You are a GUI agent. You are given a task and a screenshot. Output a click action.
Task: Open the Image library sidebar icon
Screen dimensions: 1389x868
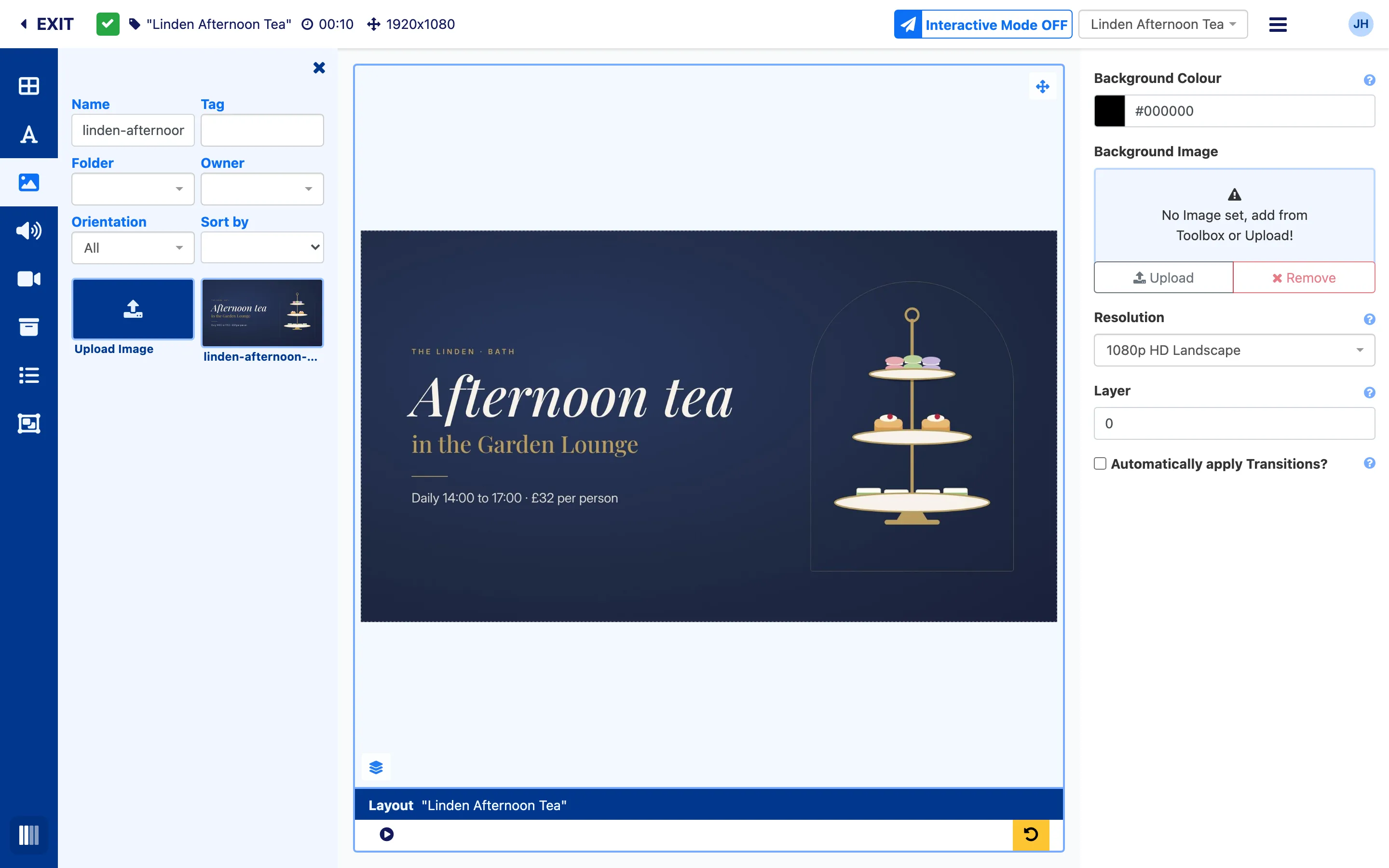click(29, 183)
